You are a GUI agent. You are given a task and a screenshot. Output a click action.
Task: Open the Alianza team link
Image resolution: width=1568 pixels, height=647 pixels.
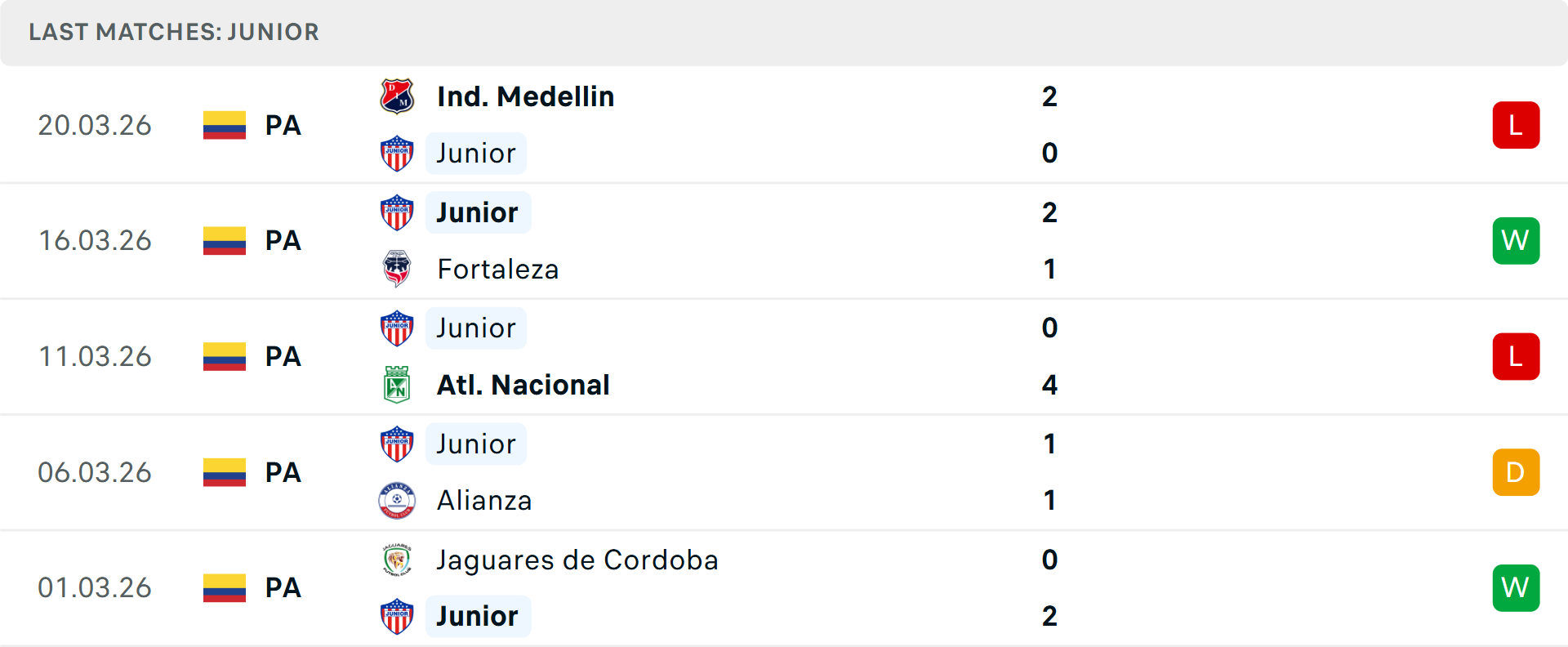click(484, 500)
